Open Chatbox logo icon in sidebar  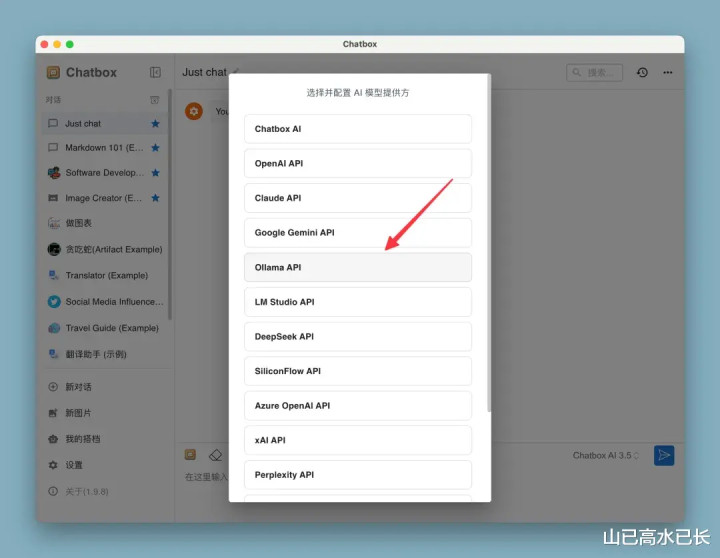click(x=53, y=73)
